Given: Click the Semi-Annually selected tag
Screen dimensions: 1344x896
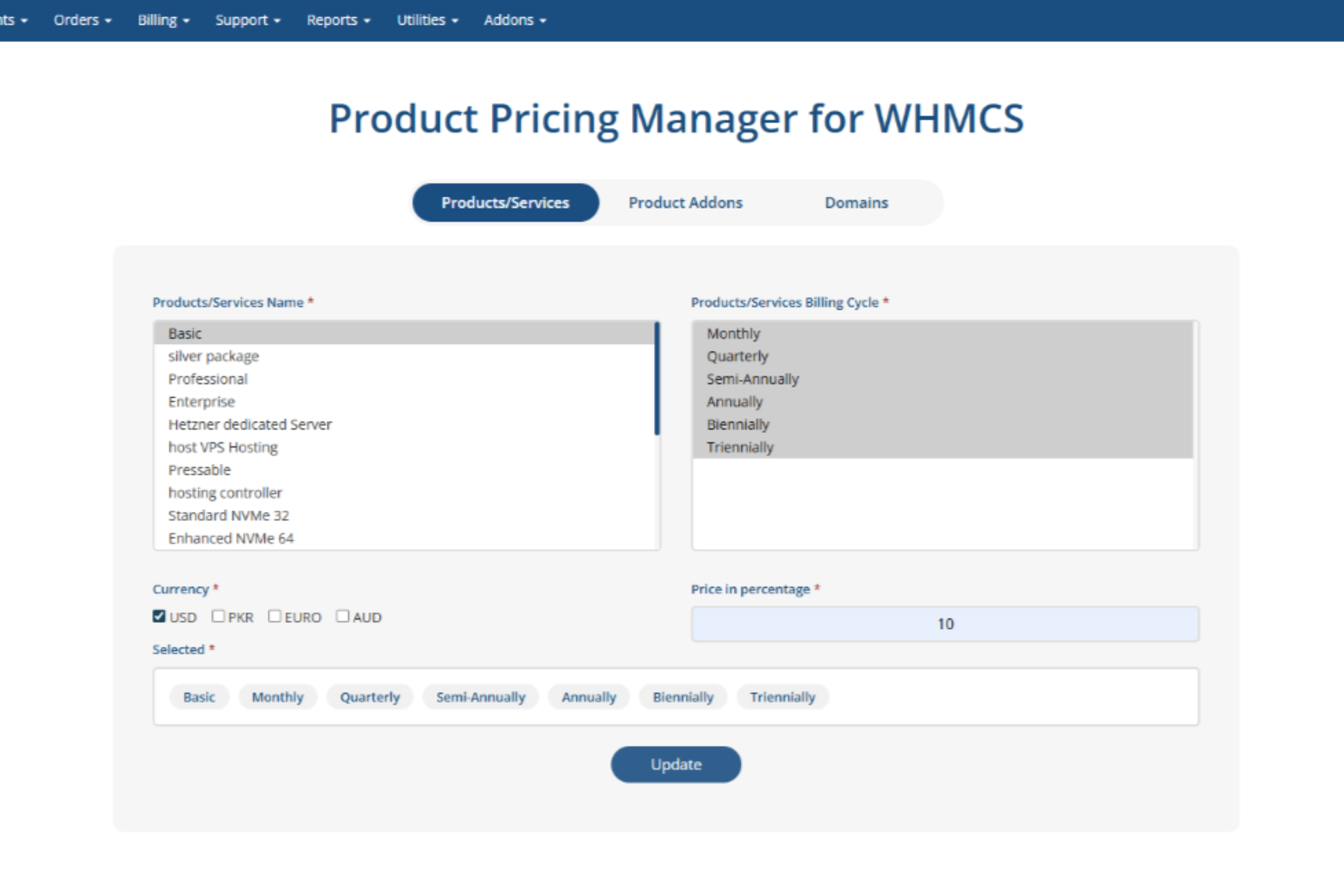Looking at the screenshot, I should point(480,697).
